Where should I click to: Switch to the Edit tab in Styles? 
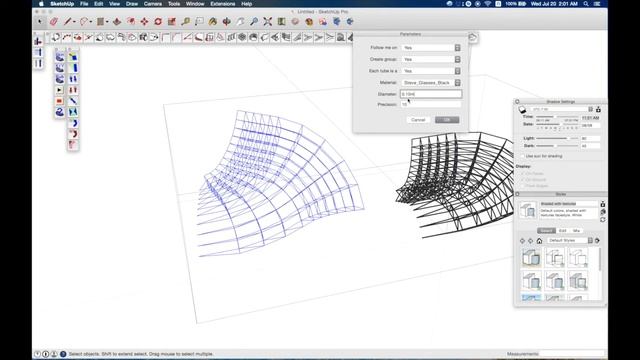tap(562, 231)
